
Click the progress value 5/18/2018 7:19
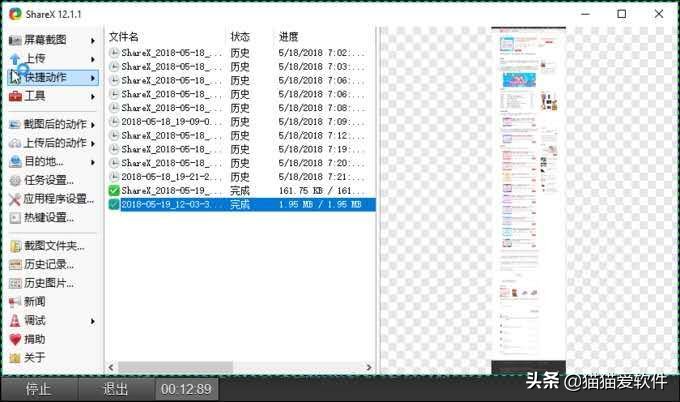click(321, 150)
